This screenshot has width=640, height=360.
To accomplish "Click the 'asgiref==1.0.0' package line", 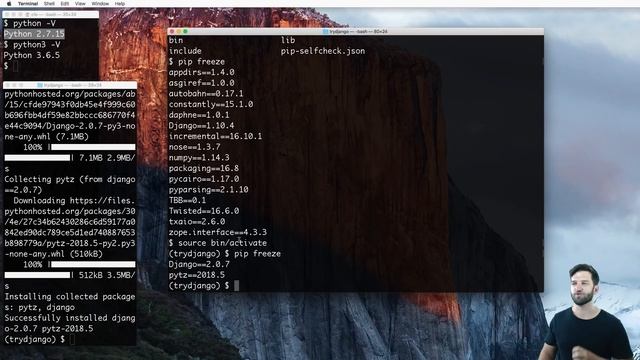I will [202, 83].
